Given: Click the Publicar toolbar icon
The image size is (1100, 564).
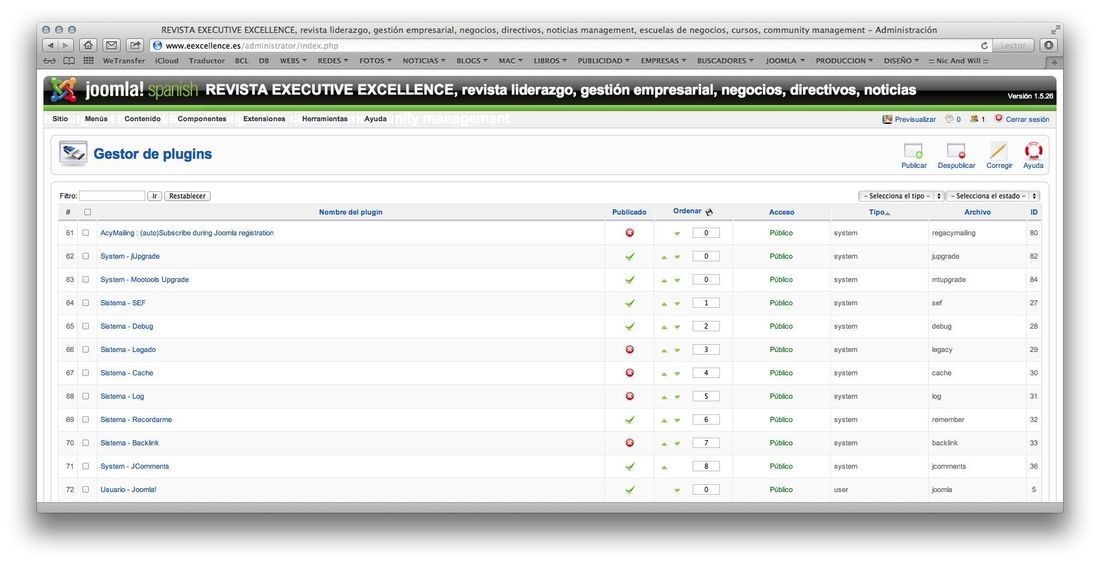Looking at the screenshot, I should pyautogui.click(x=913, y=151).
